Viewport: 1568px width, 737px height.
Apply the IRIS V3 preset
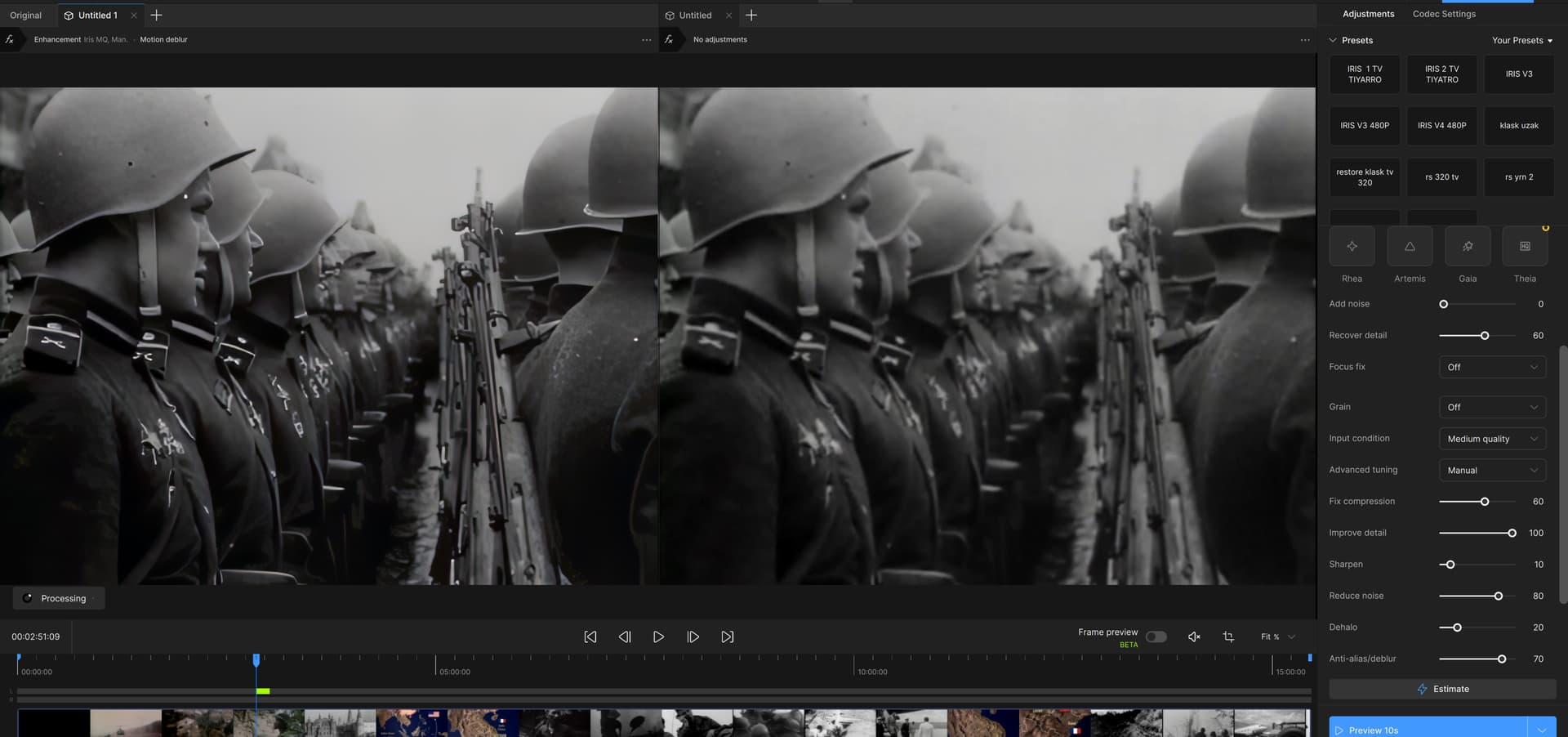pos(1519,74)
